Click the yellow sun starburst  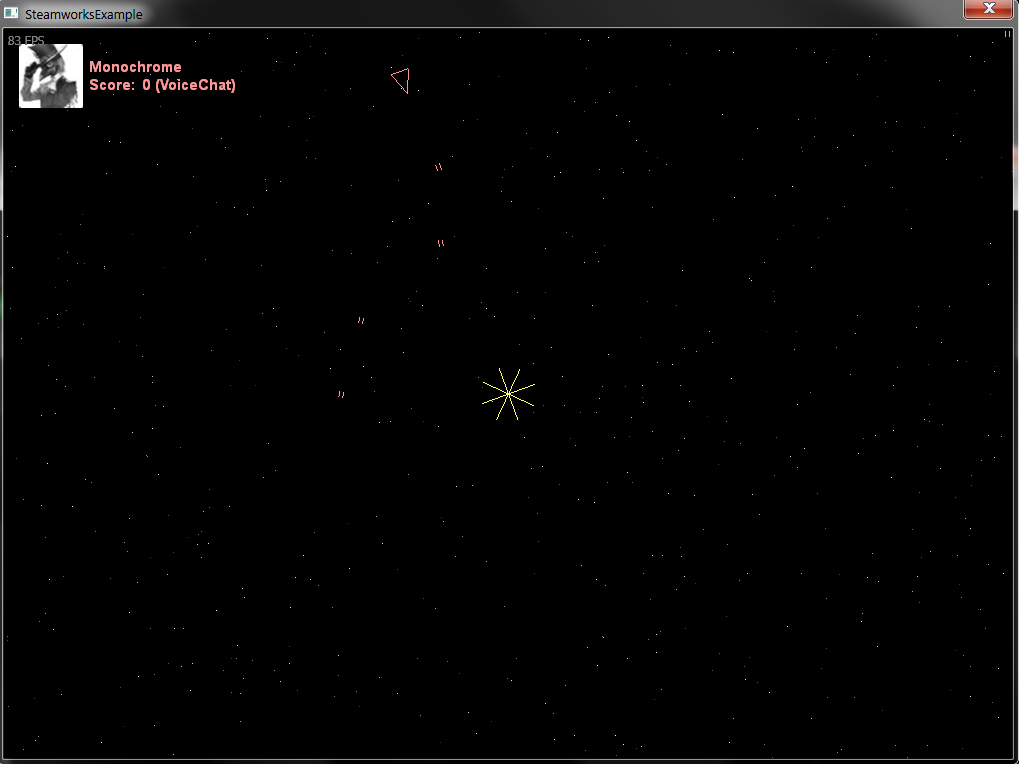click(508, 394)
